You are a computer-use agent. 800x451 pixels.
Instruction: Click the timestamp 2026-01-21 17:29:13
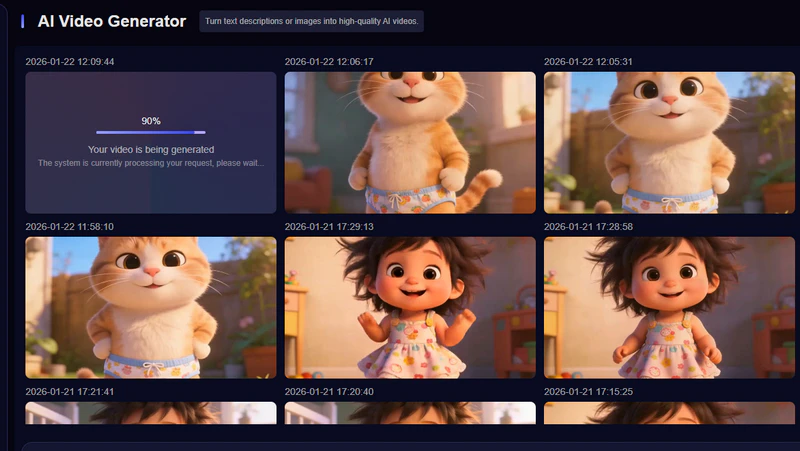click(329, 227)
